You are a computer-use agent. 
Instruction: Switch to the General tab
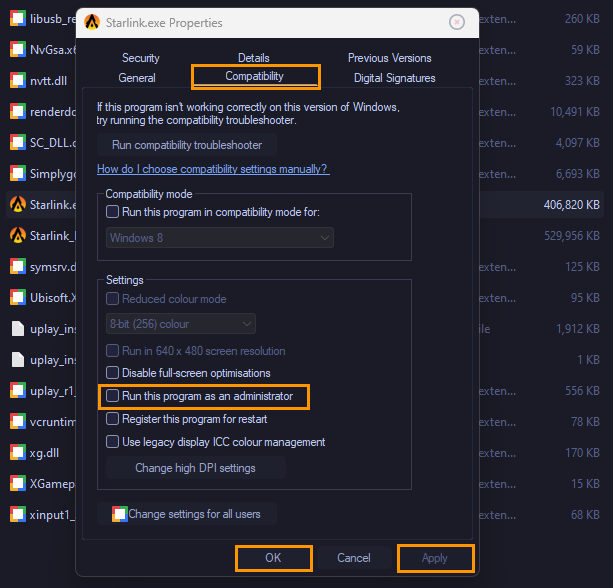(x=137, y=78)
